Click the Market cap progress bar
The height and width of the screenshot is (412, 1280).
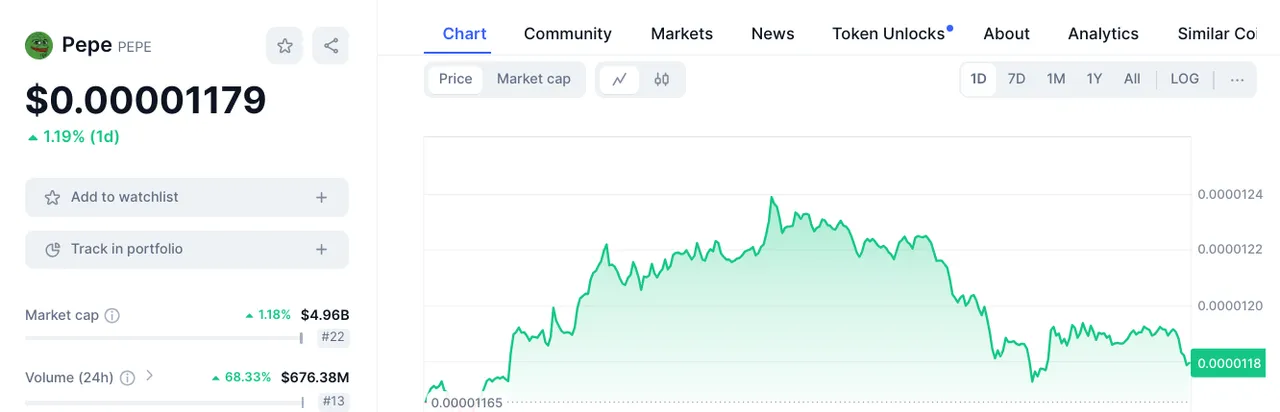[x=164, y=338]
